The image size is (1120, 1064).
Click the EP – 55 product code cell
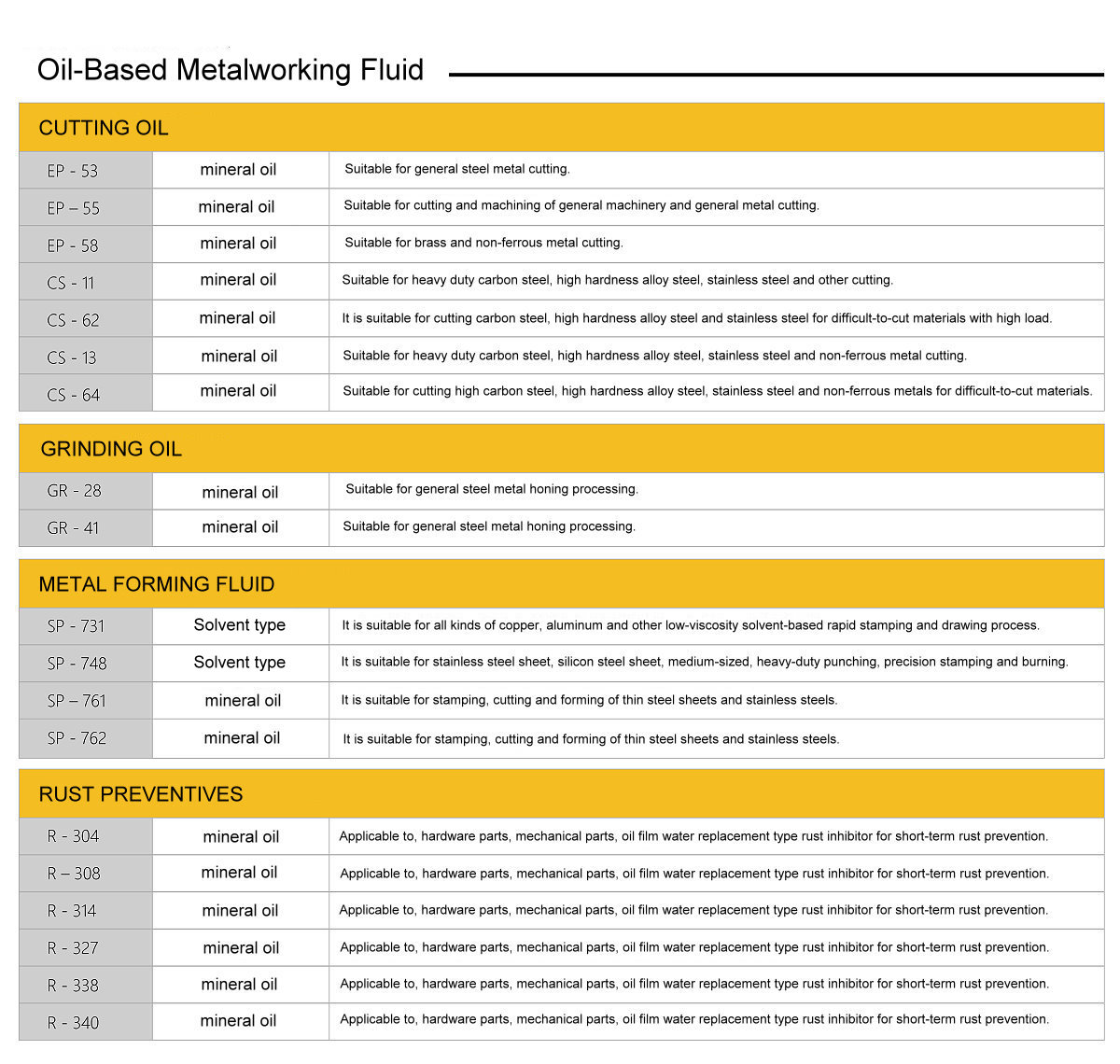(73, 208)
